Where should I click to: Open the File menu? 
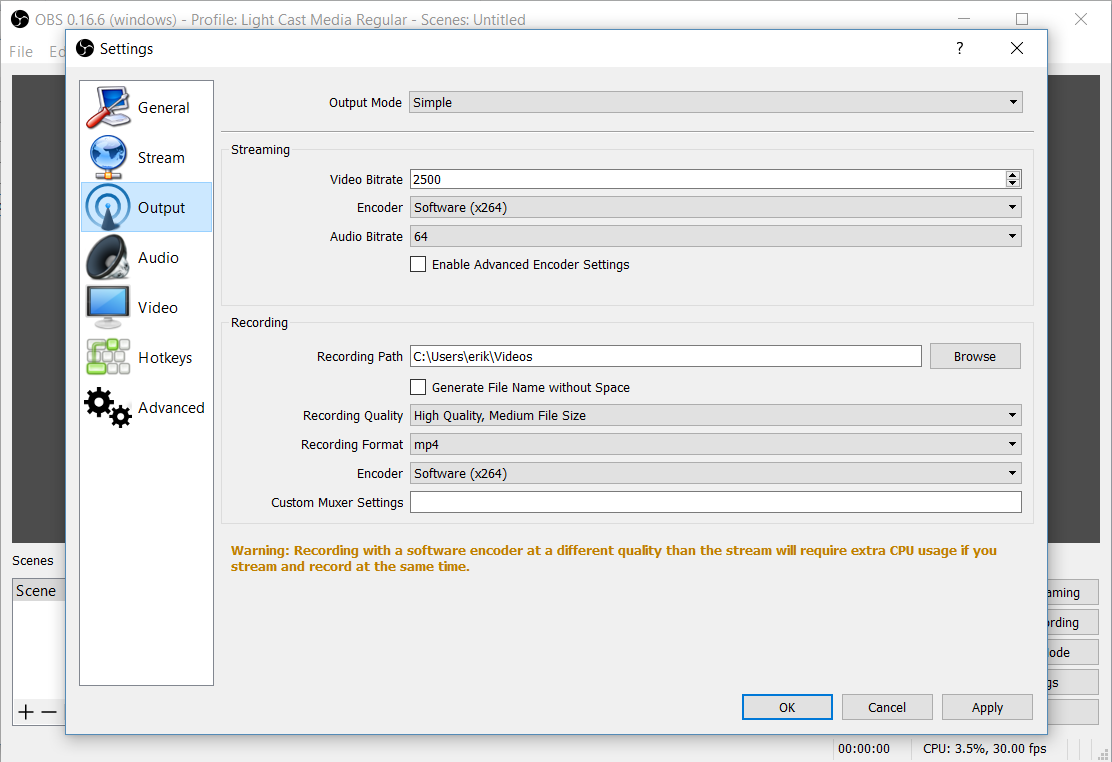[x=20, y=52]
